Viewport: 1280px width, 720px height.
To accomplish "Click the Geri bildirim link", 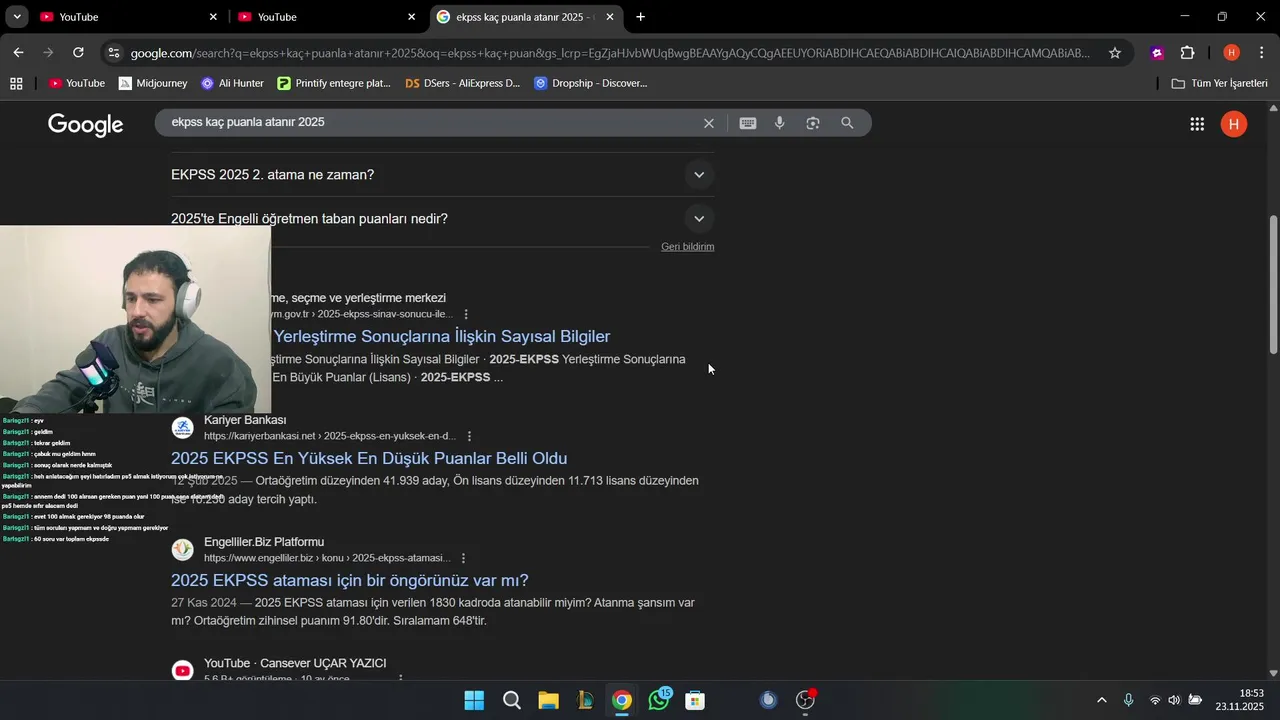I will click(x=688, y=247).
